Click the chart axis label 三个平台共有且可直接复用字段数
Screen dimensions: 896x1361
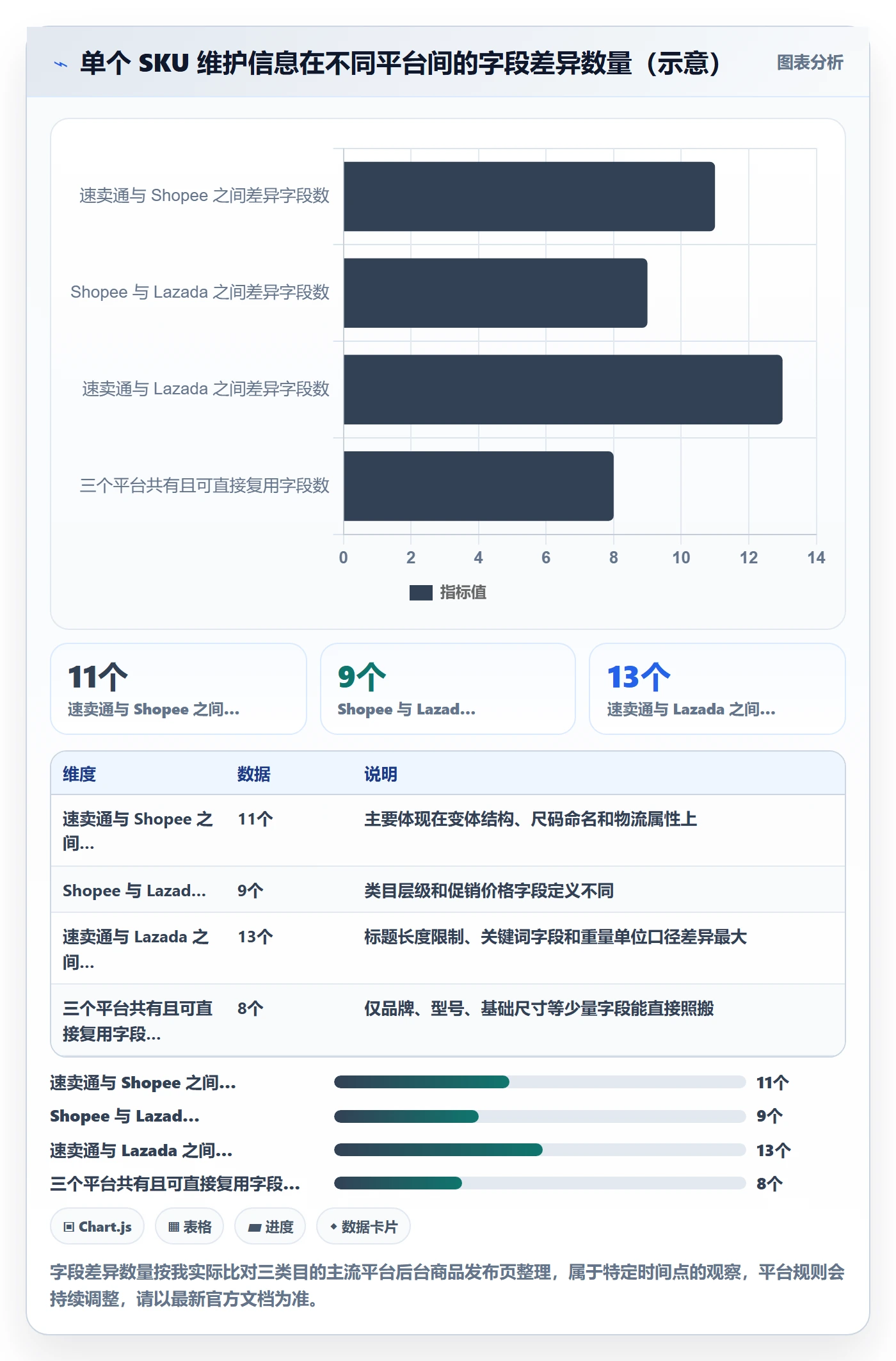click(x=204, y=486)
